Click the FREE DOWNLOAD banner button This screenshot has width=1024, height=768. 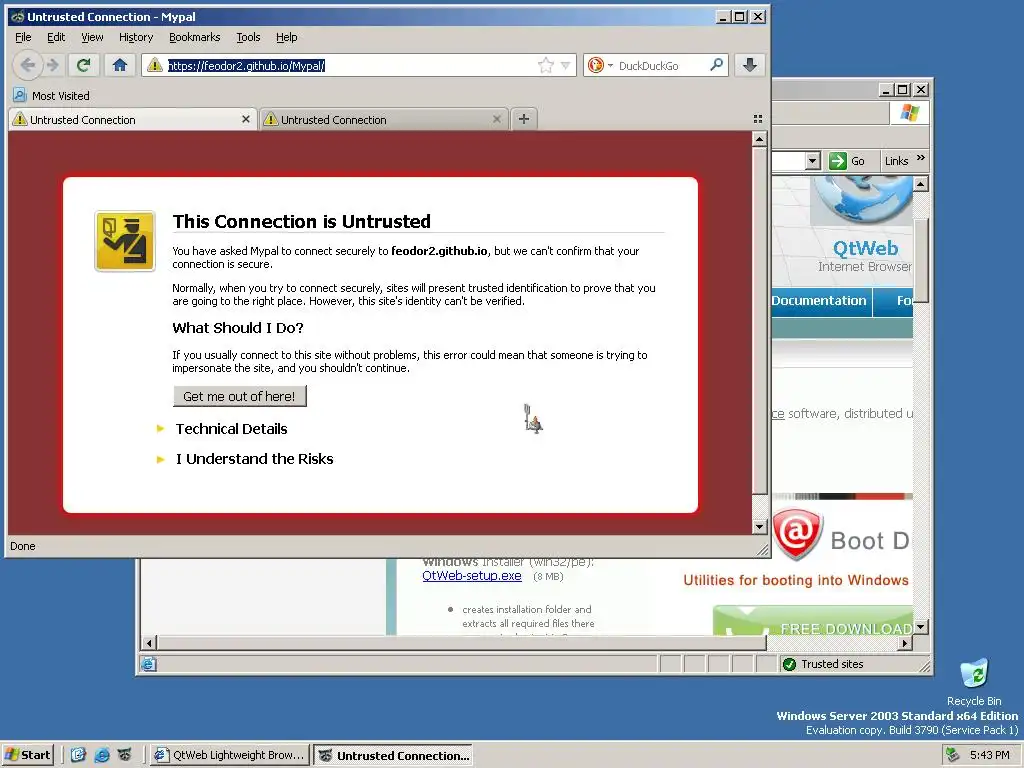(813, 620)
